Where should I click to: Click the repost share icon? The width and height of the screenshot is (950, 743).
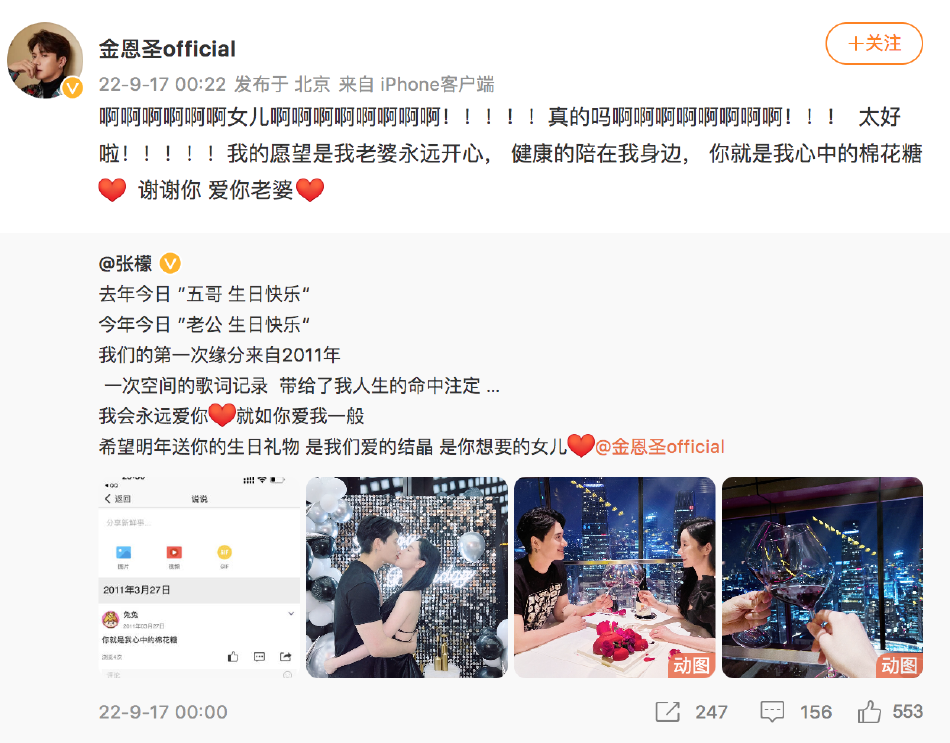click(x=668, y=711)
